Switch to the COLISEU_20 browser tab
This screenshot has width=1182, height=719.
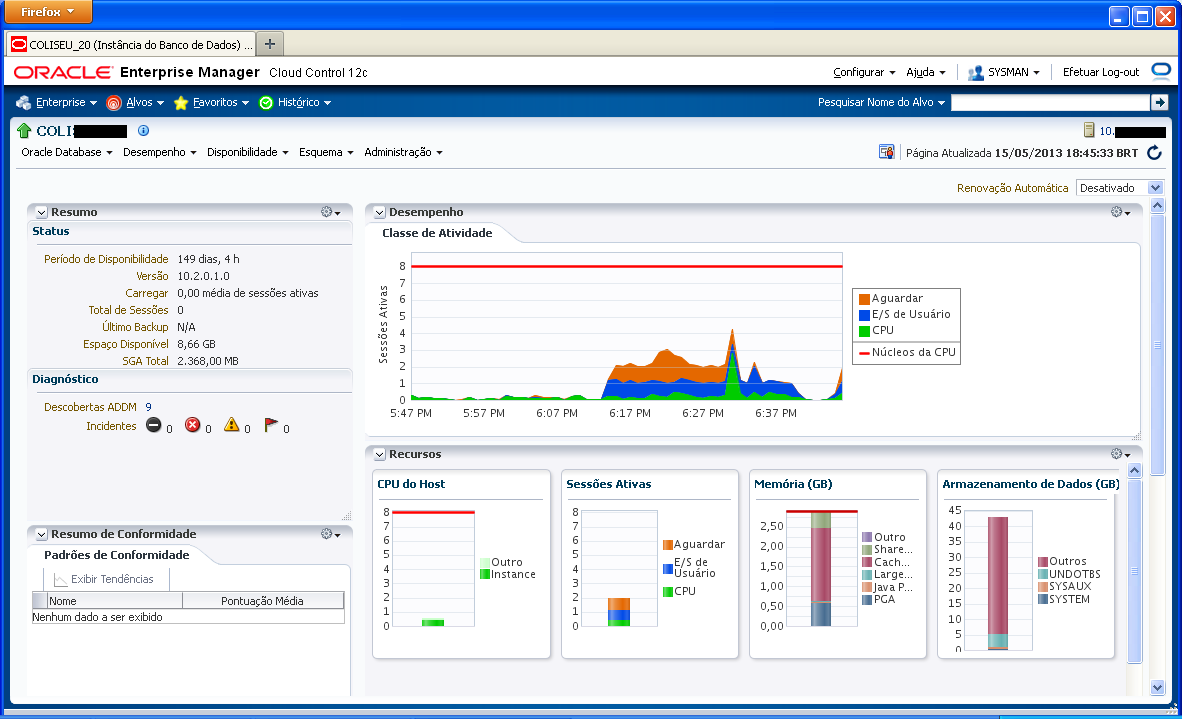click(x=131, y=44)
